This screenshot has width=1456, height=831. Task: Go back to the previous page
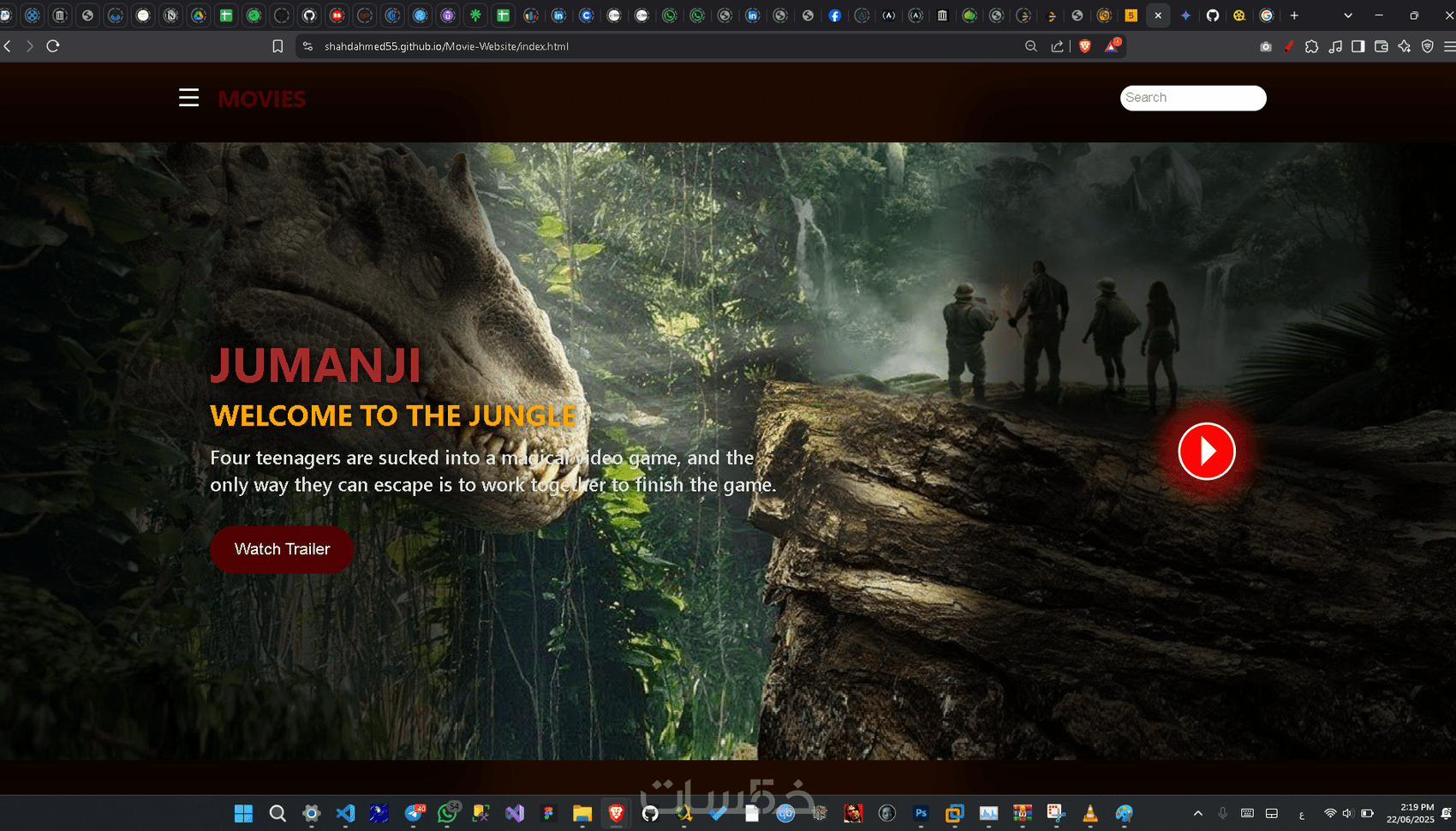pyautogui.click(x=8, y=46)
